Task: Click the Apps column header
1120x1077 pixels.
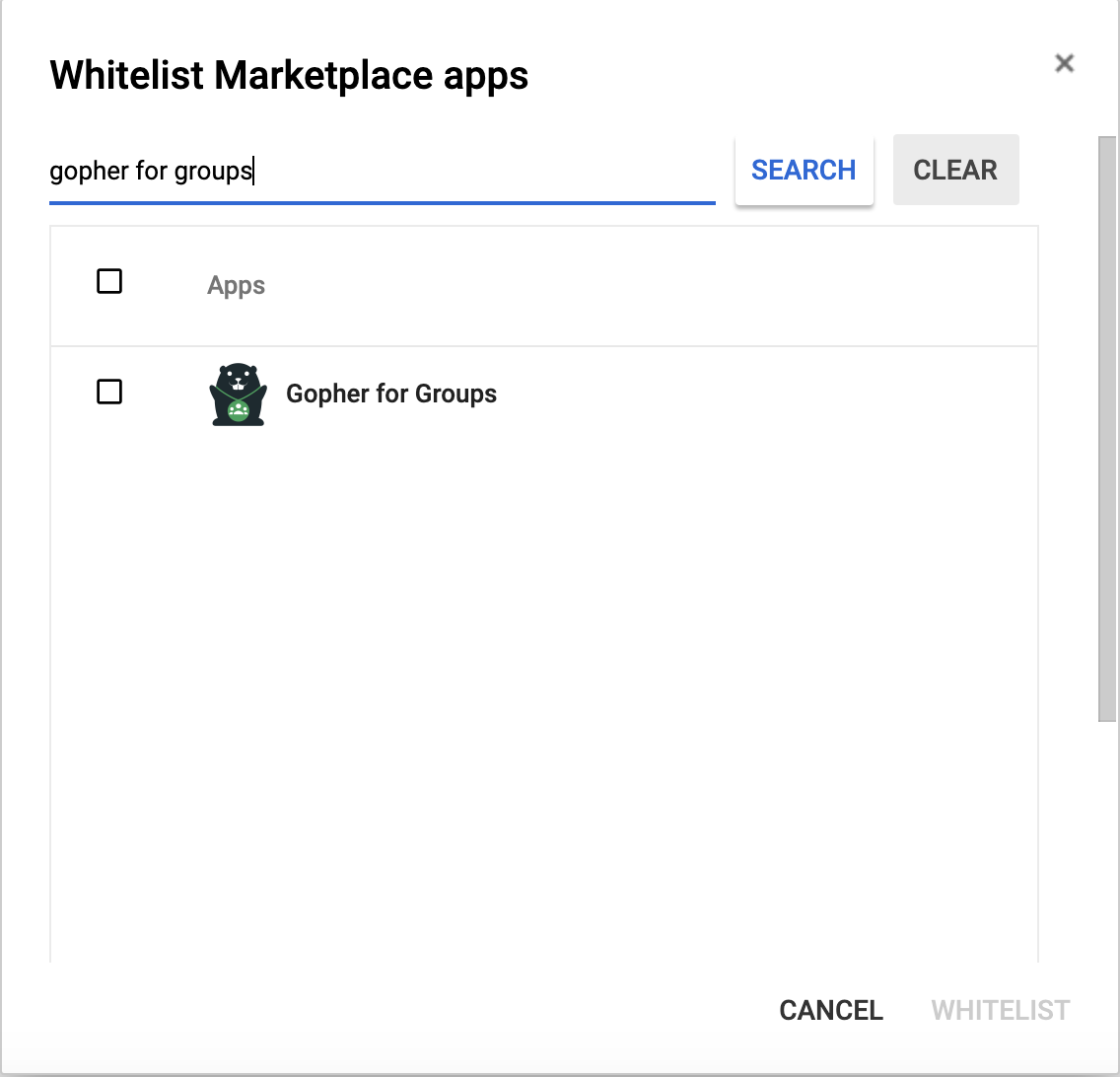Action: [236, 286]
